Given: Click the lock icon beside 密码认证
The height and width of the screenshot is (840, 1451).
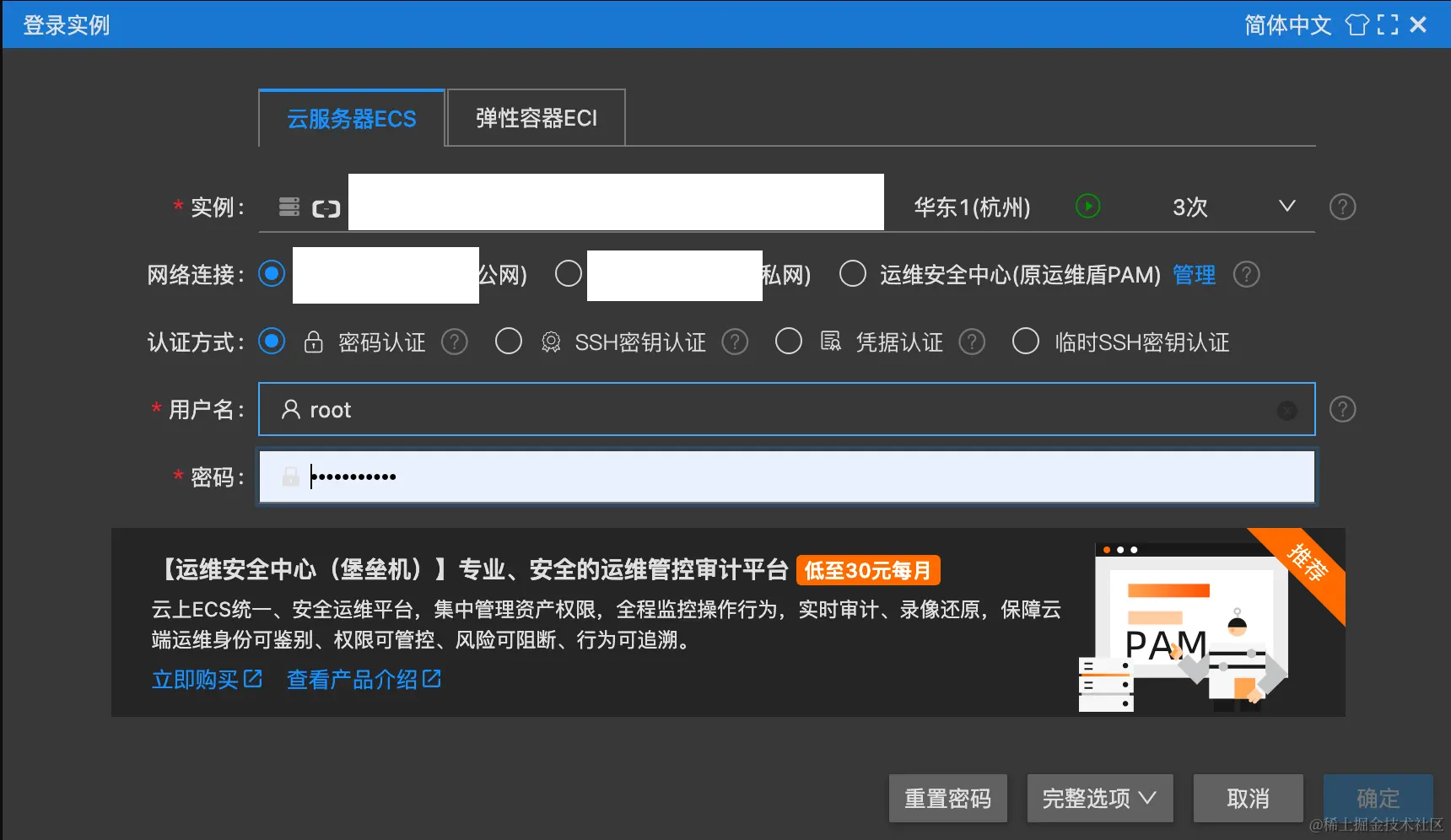Looking at the screenshot, I should 313,342.
